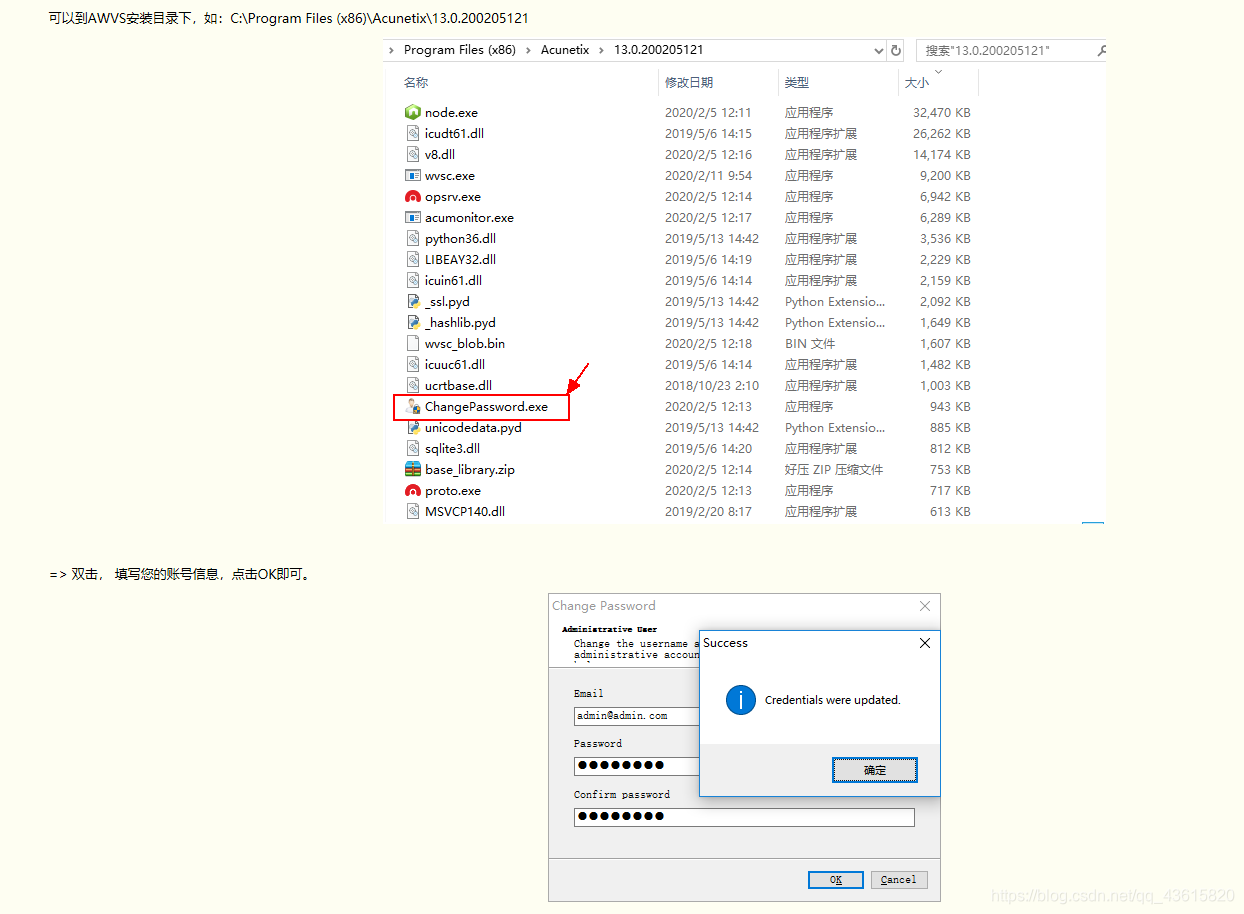Click the LIBEAY32.dll file icon
1244x914 pixels.
413,260
